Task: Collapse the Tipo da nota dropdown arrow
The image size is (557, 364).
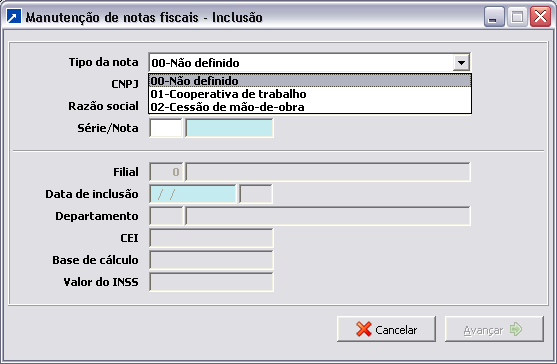Action: point(461,63)
